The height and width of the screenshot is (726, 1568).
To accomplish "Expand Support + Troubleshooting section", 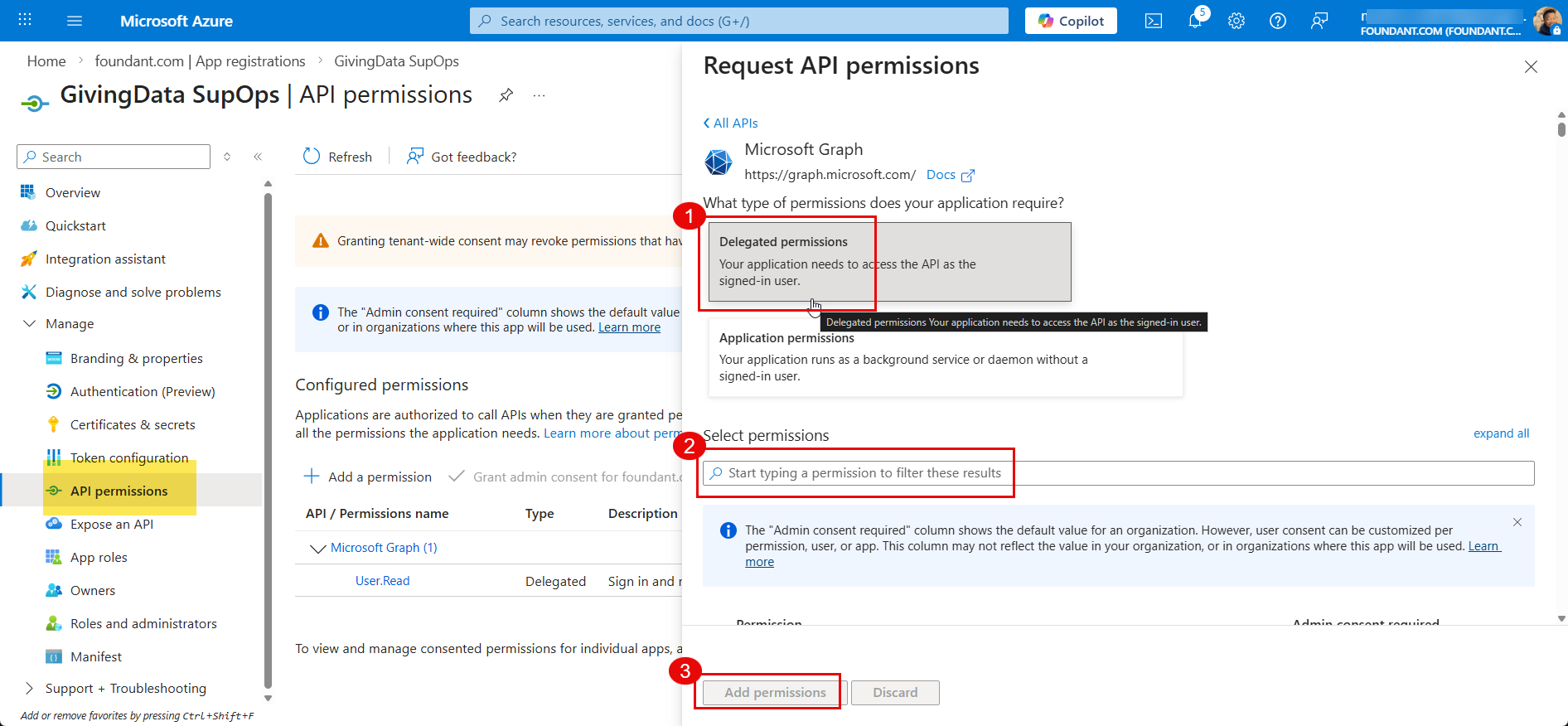I will point(30,688).
